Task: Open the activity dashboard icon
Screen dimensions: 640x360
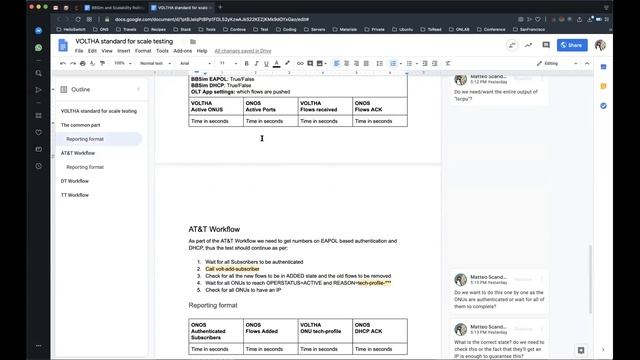Action: (528, 45)
